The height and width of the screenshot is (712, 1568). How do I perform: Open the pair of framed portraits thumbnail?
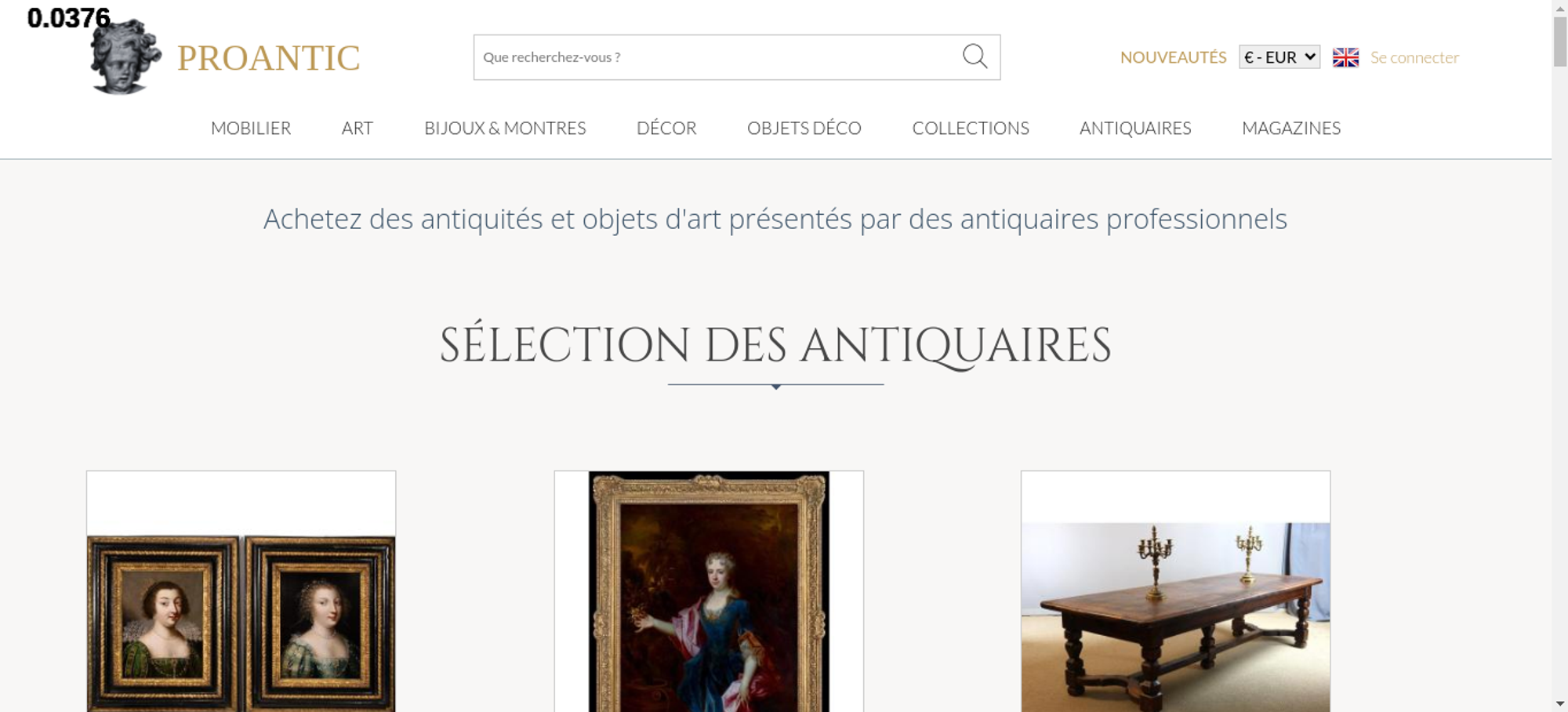tap(241, 623)
